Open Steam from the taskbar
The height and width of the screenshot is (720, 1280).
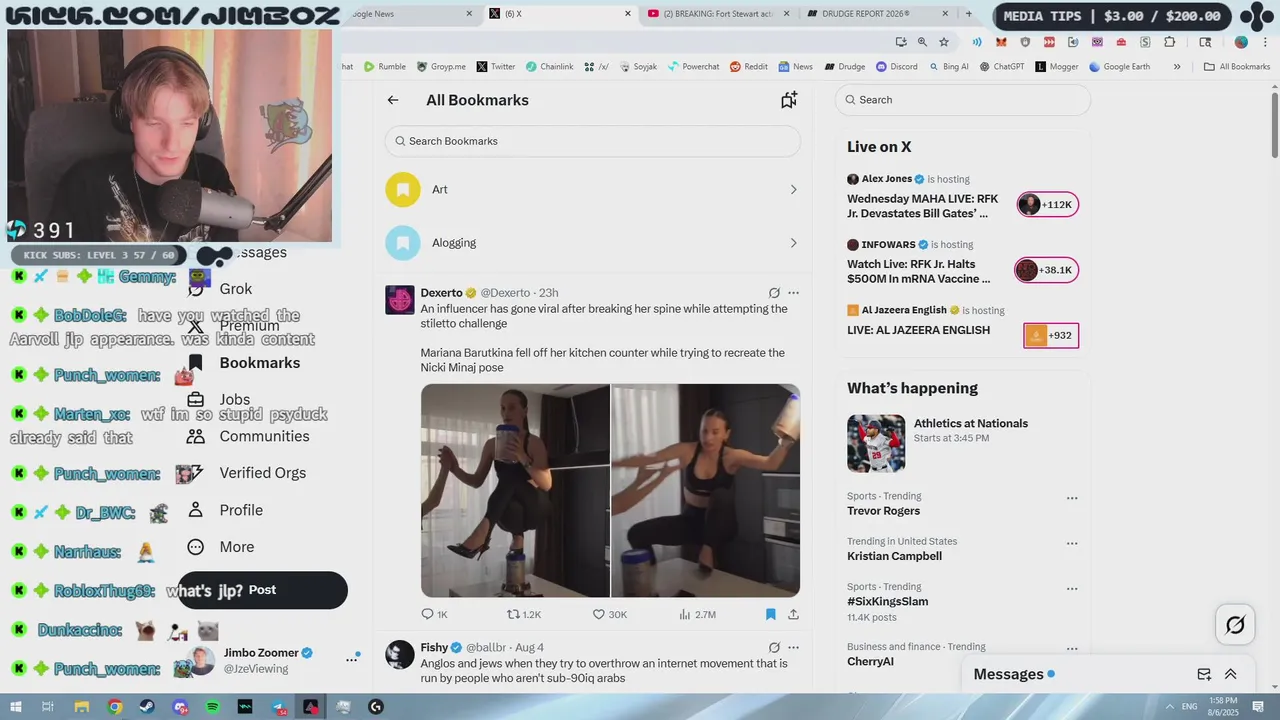[x=147, y=707]
